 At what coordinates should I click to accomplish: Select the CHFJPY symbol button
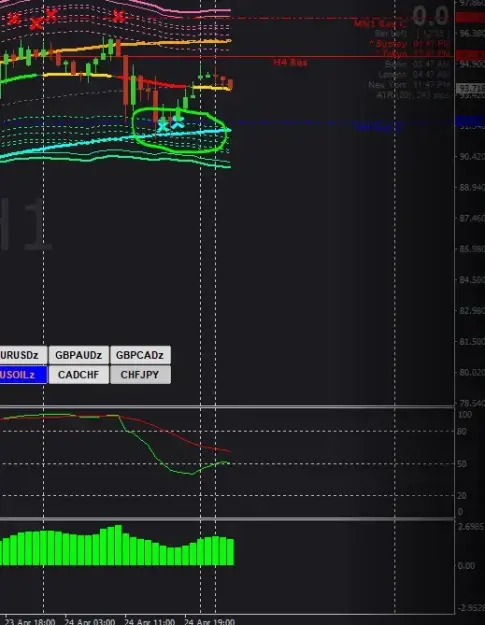[140, 374]
